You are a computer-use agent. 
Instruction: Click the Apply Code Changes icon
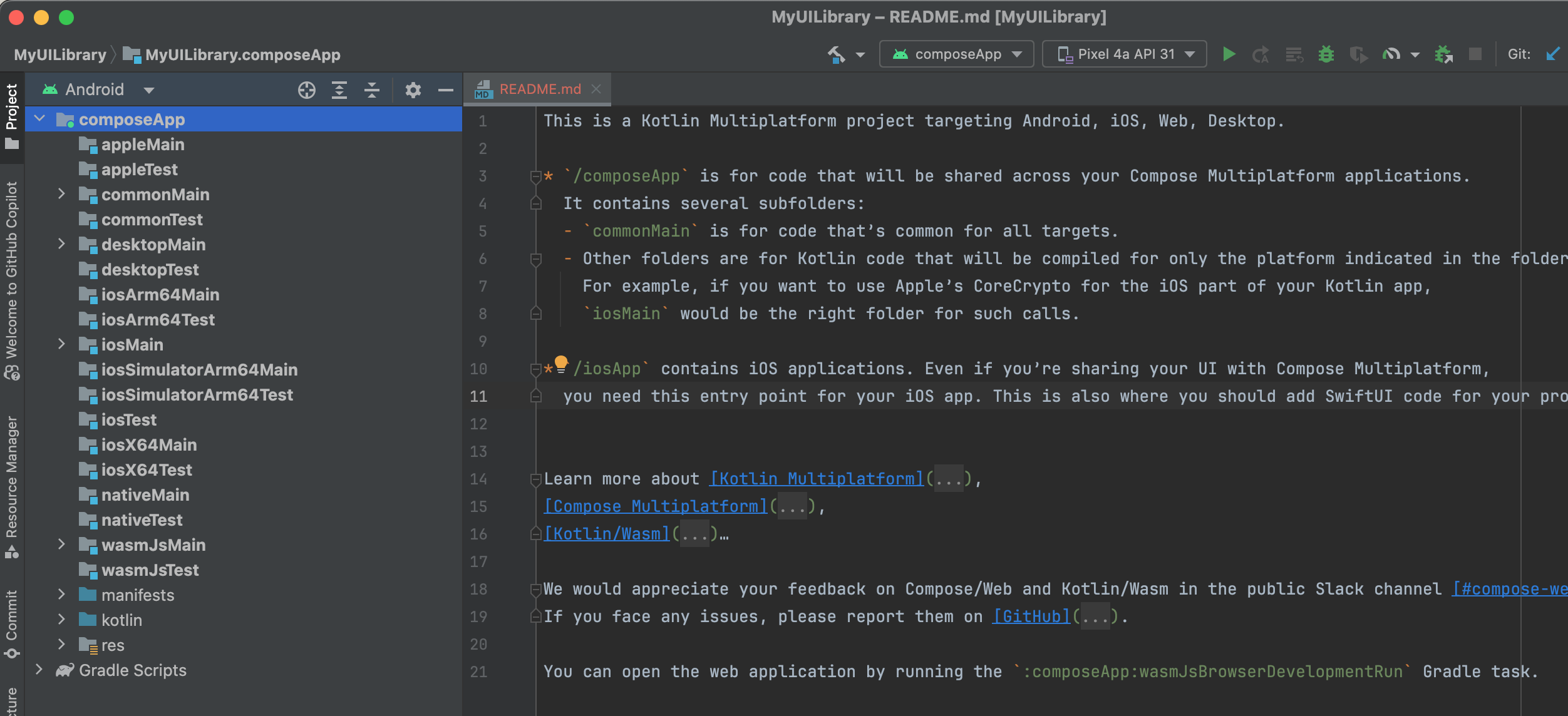(1294, 55)
